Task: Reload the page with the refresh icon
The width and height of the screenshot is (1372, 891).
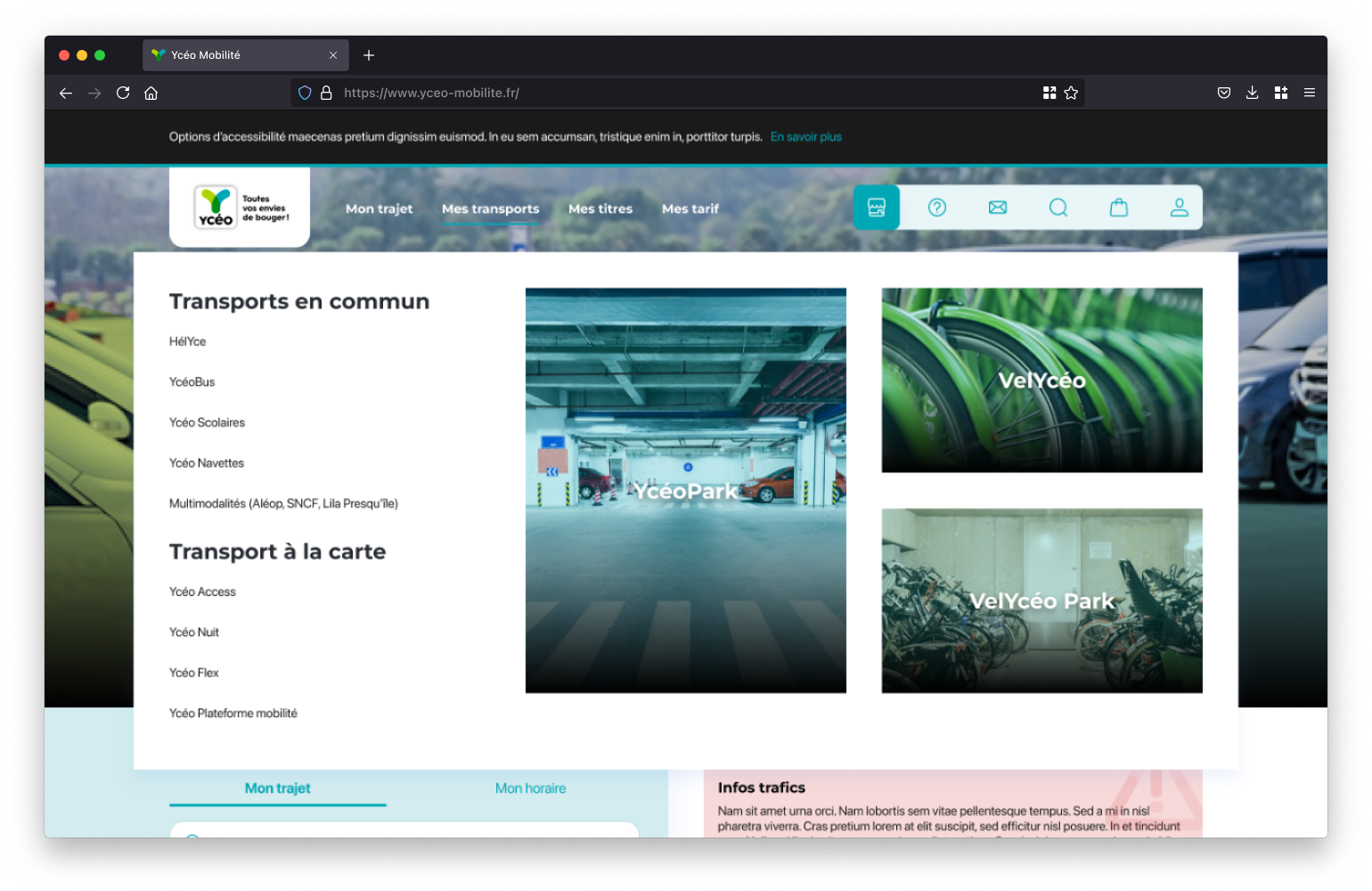Action: click(123, 93)
